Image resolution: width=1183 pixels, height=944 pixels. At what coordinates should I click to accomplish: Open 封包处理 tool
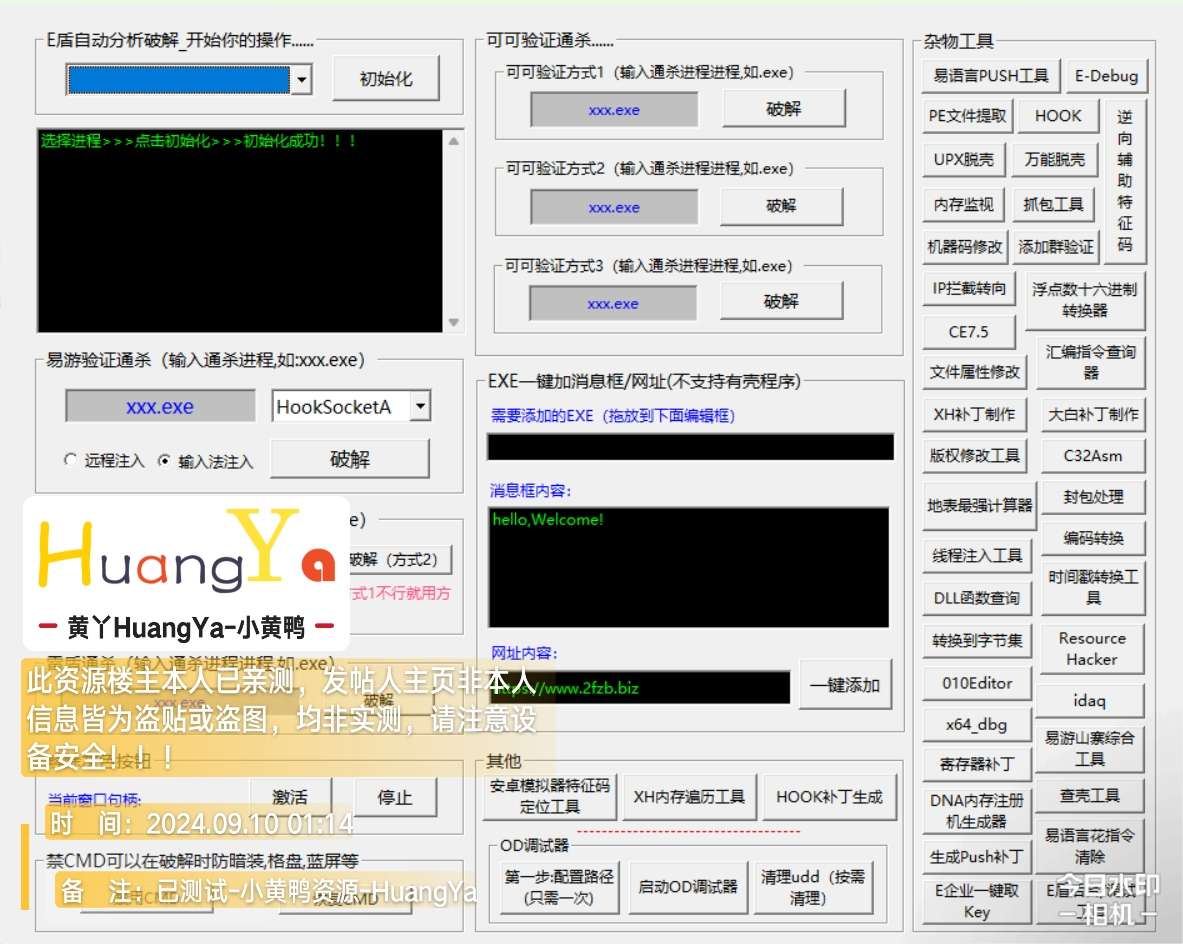1093,497
